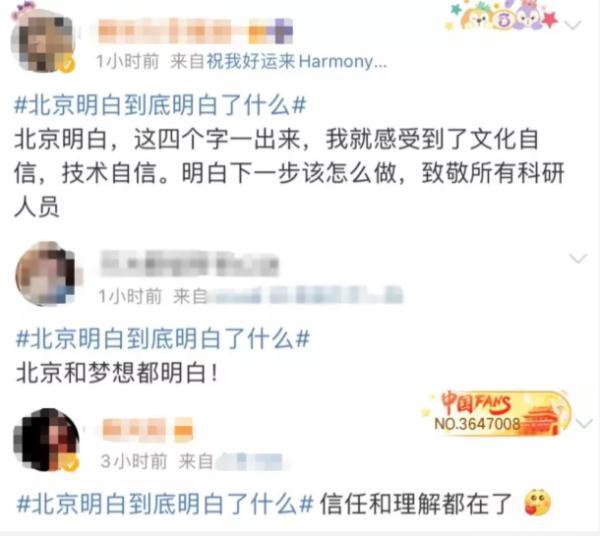The height and width of the screenshot is (536, 600).
Task: Open the second poster's round avatar
Action: [48, 274]
